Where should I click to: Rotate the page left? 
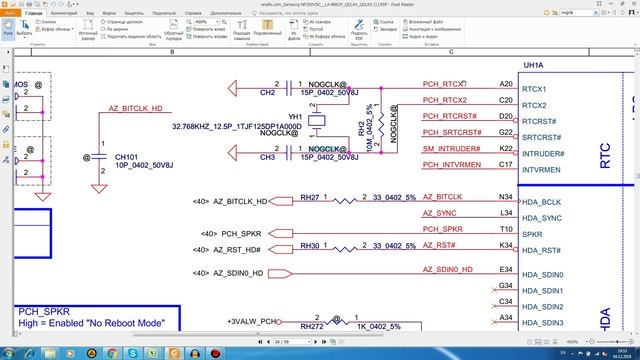206,29
